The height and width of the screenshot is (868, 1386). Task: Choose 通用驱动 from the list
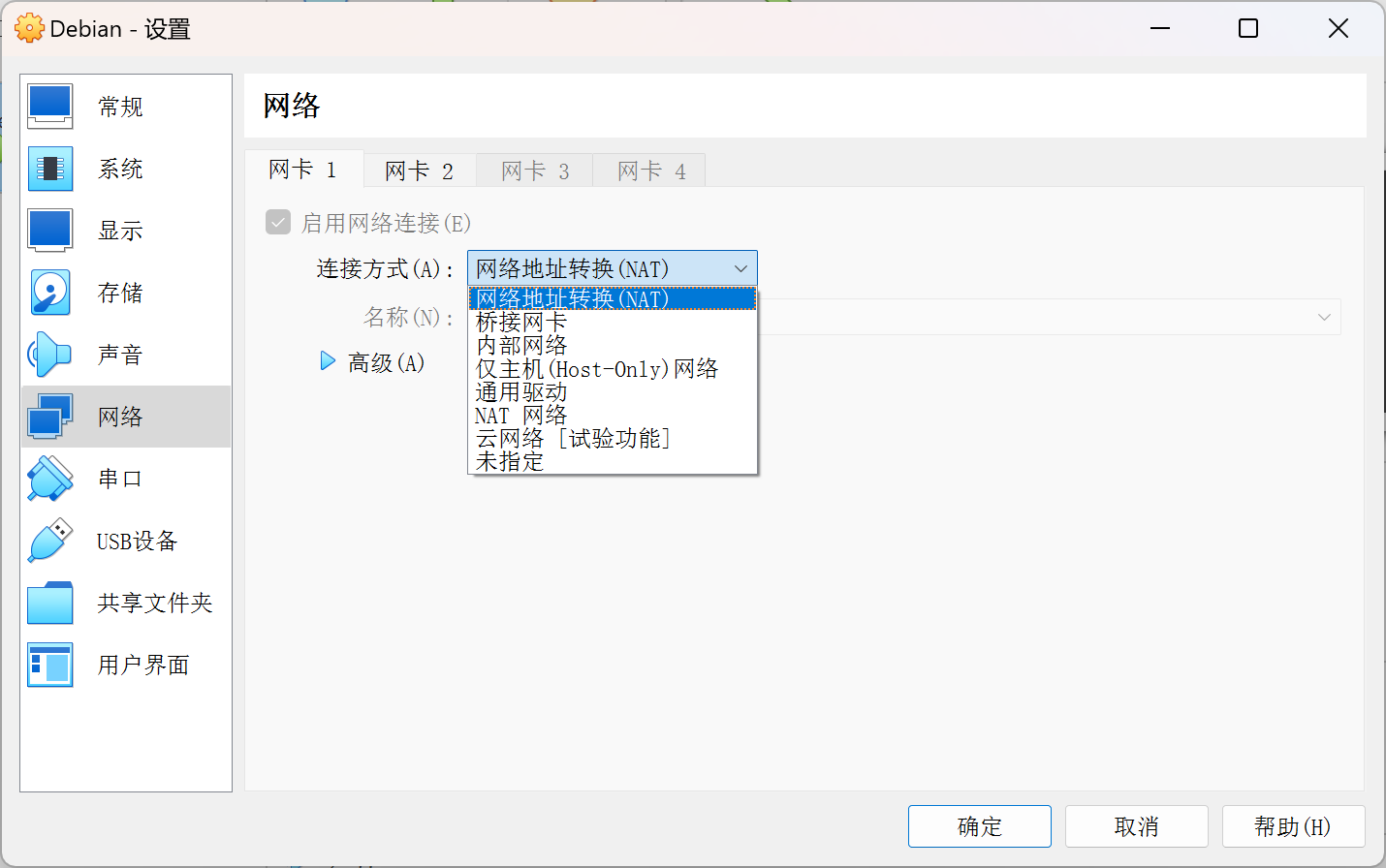coord(613,391)
